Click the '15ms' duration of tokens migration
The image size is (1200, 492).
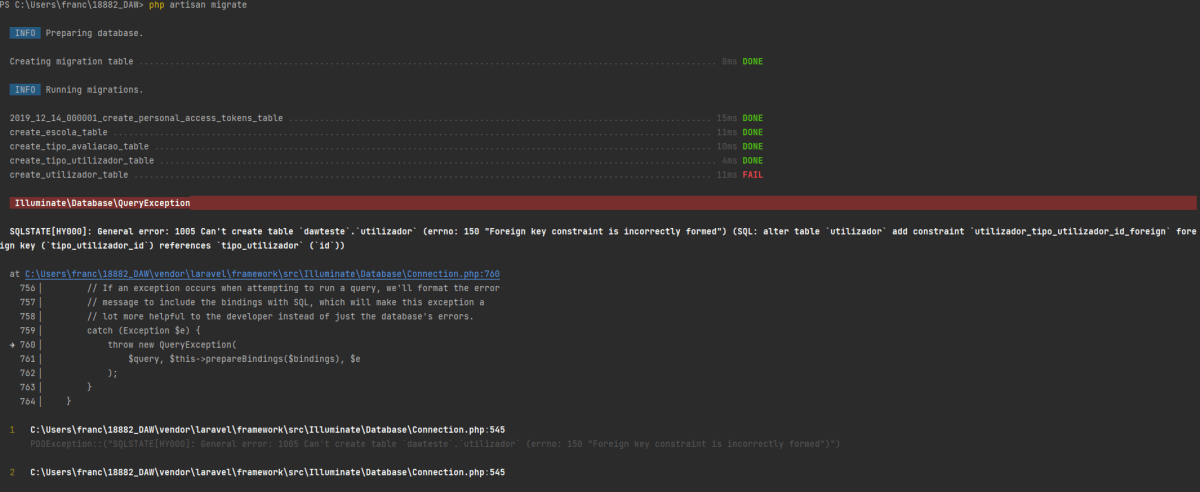coord(727,118)
